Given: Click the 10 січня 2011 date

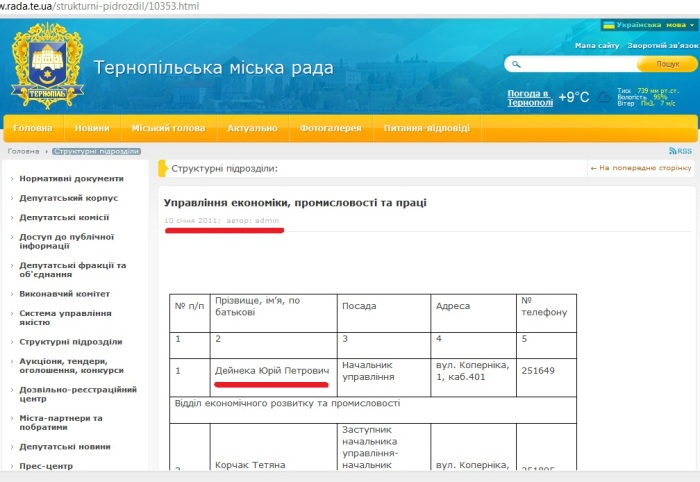Looking at the screenshot, I should click(191, 220).
